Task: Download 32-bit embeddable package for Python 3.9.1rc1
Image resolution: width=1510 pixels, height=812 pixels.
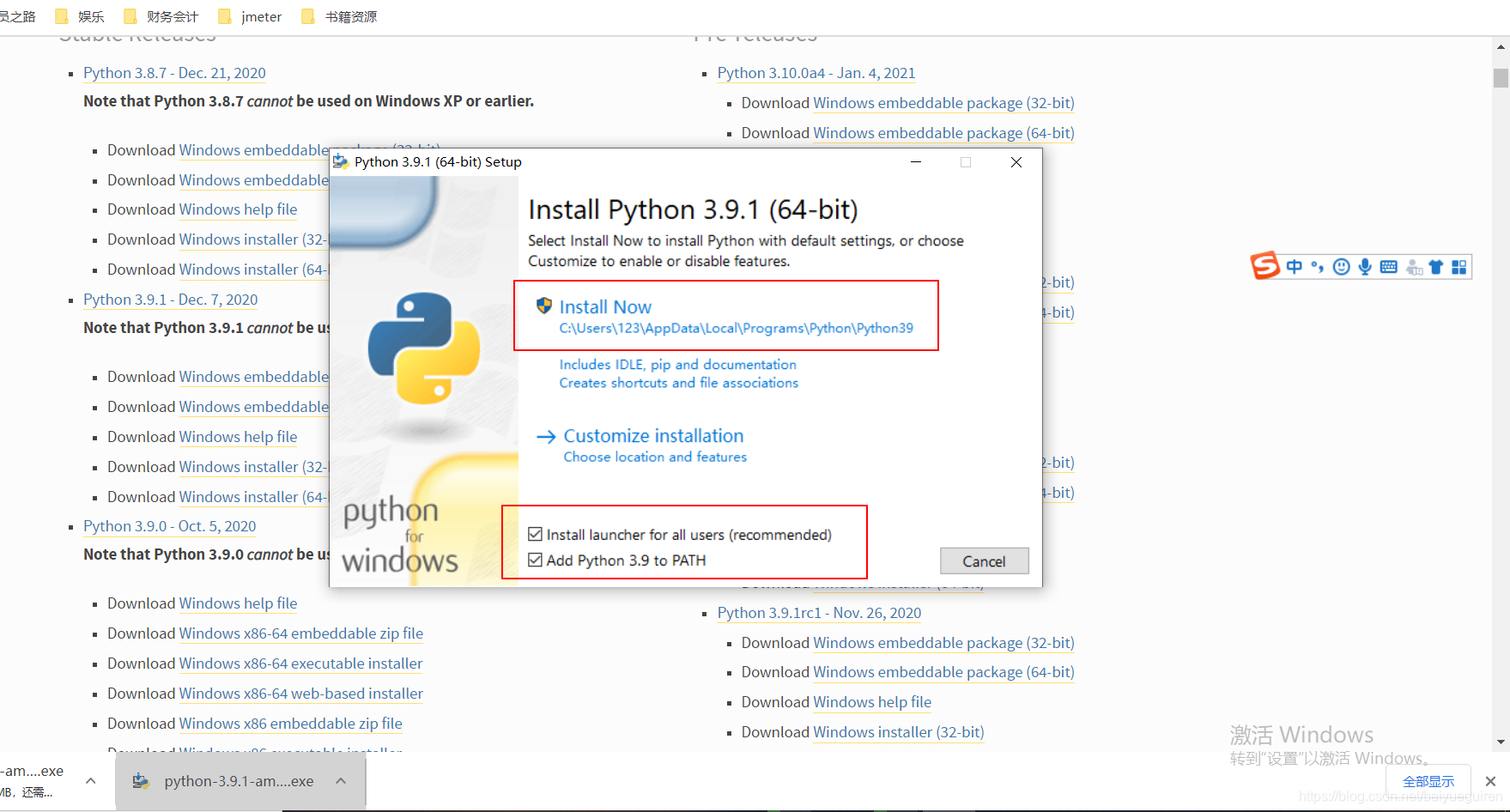Action: click(x=943, y=643)
